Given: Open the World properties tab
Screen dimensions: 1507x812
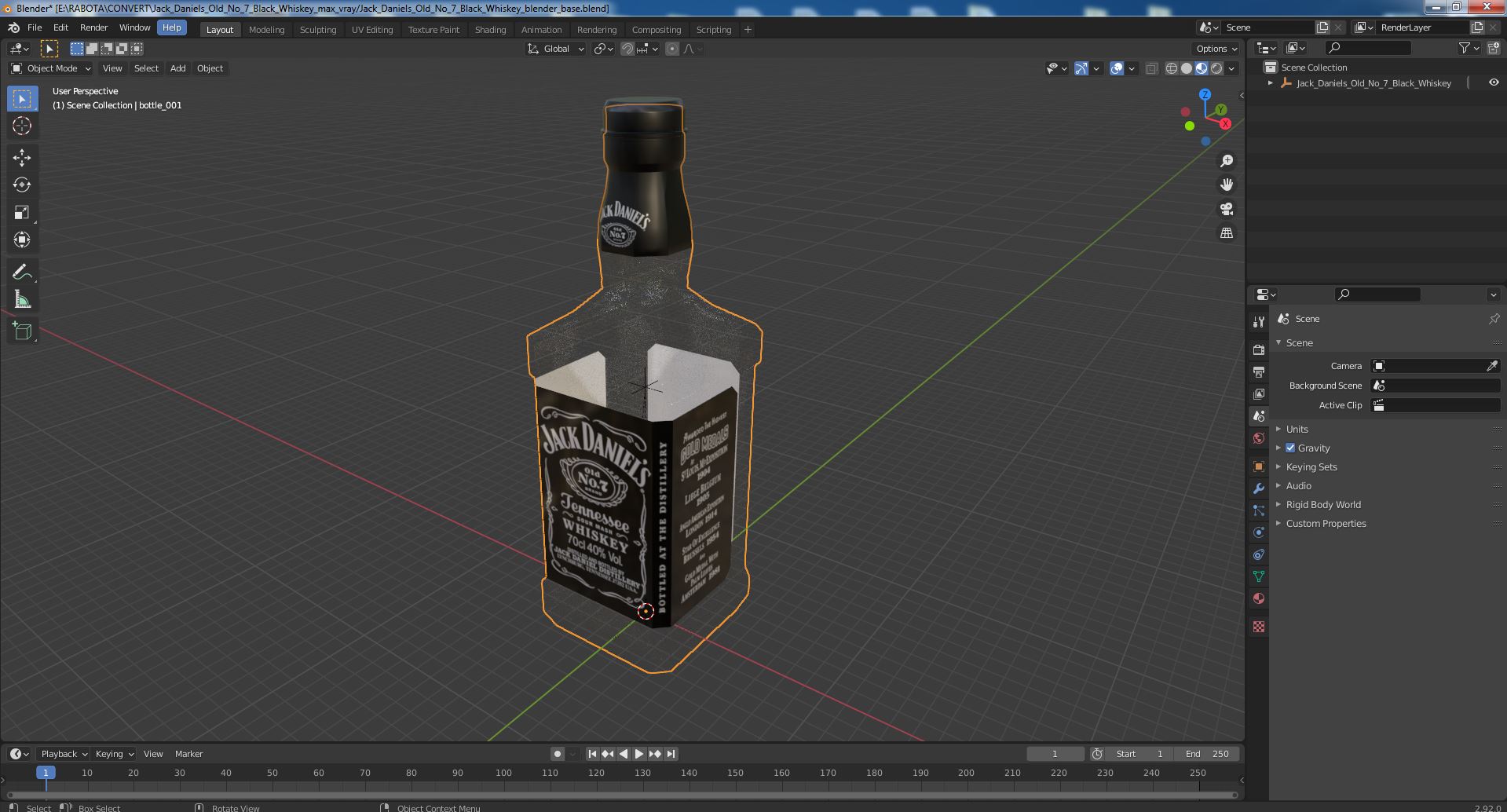Looking at the screenshot, I should [x=1259, y=438].
